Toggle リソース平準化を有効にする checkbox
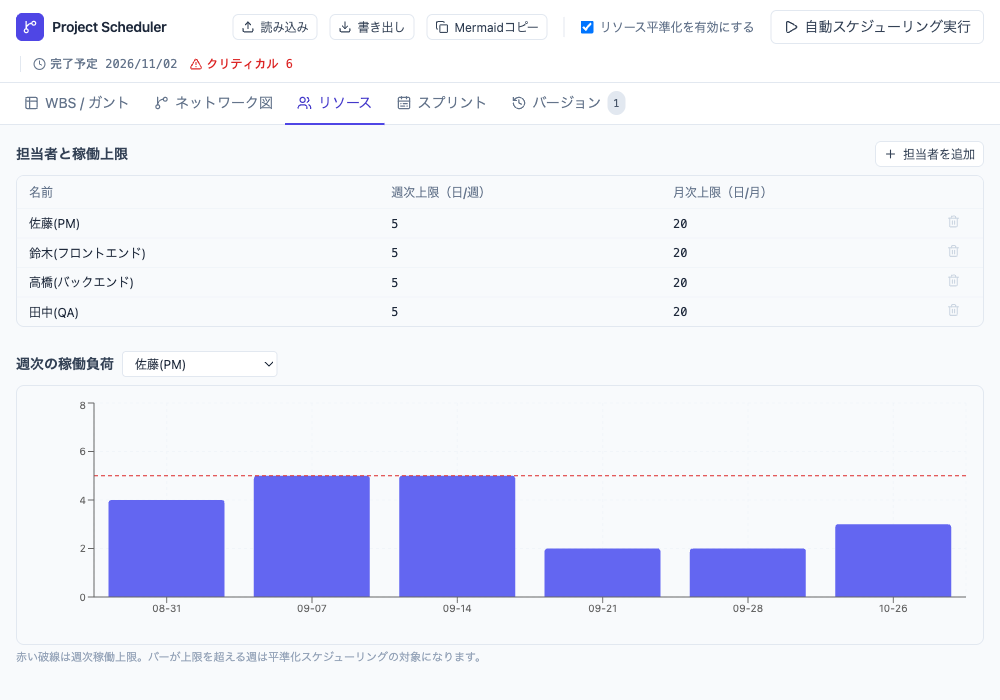 point(587,27)
